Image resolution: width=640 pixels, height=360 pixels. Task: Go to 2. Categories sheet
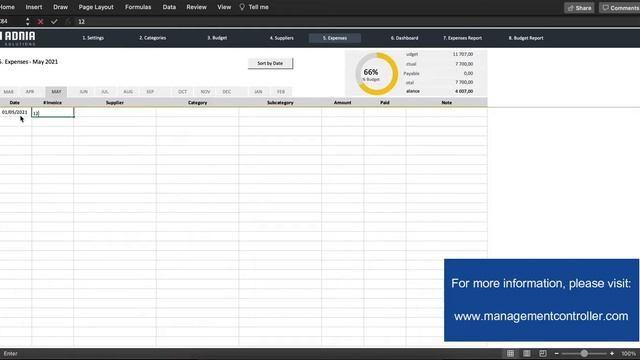[x=153, y=38]
